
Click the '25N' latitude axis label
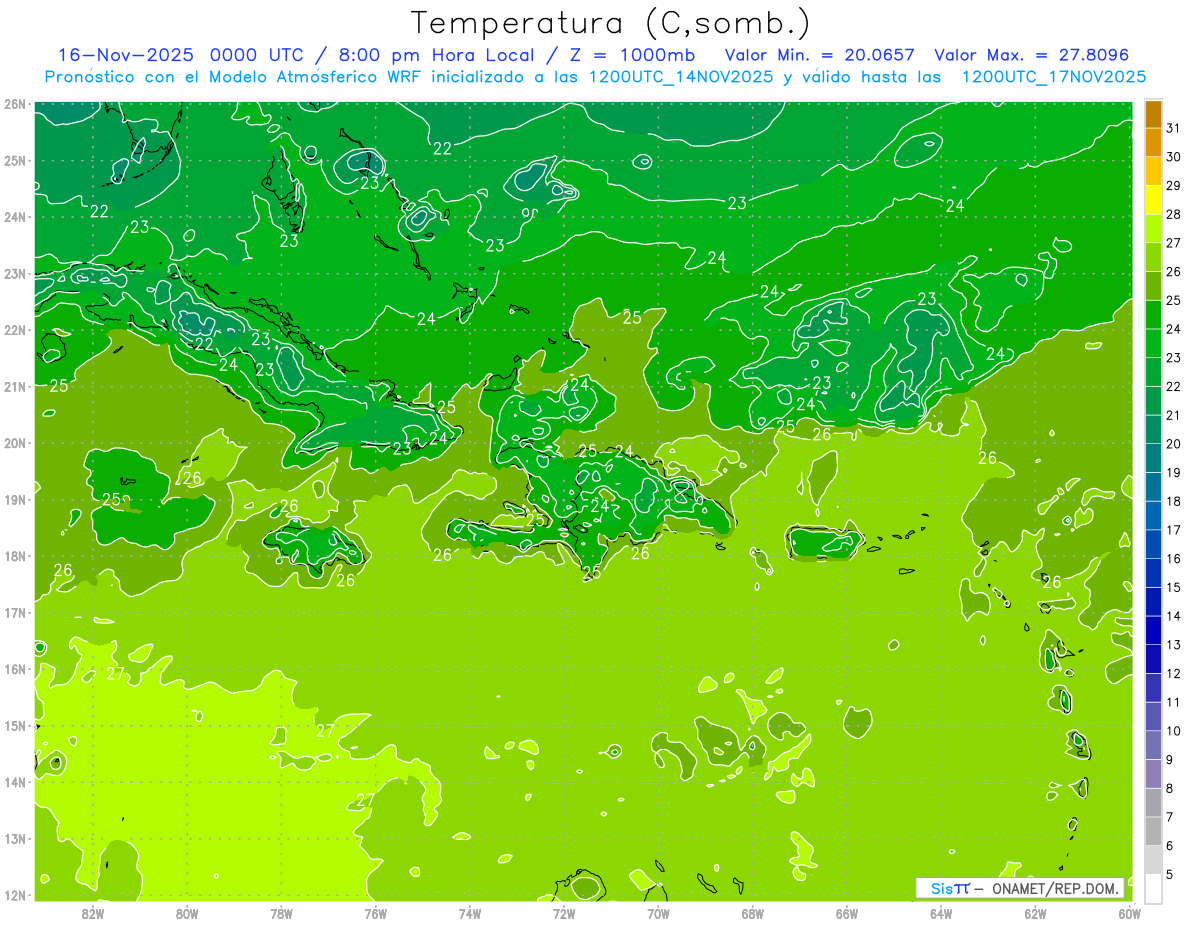pyautogui.click(x=14, y=160)
